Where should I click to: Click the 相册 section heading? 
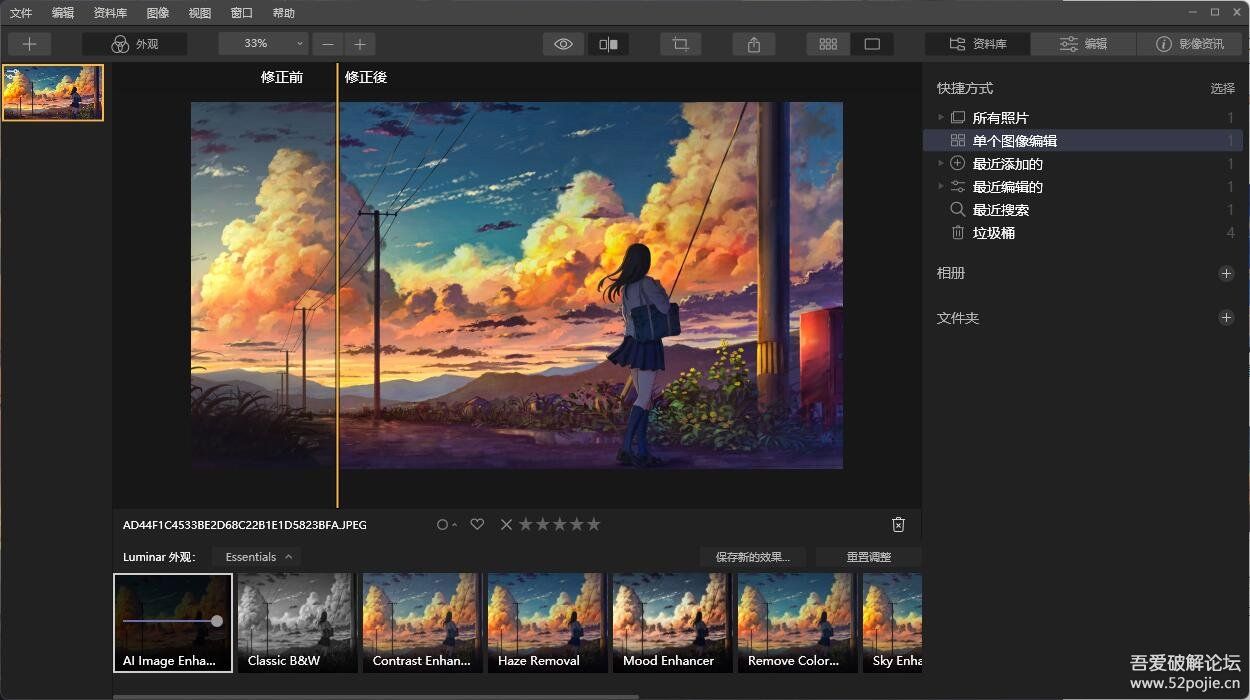coord(951,273)
